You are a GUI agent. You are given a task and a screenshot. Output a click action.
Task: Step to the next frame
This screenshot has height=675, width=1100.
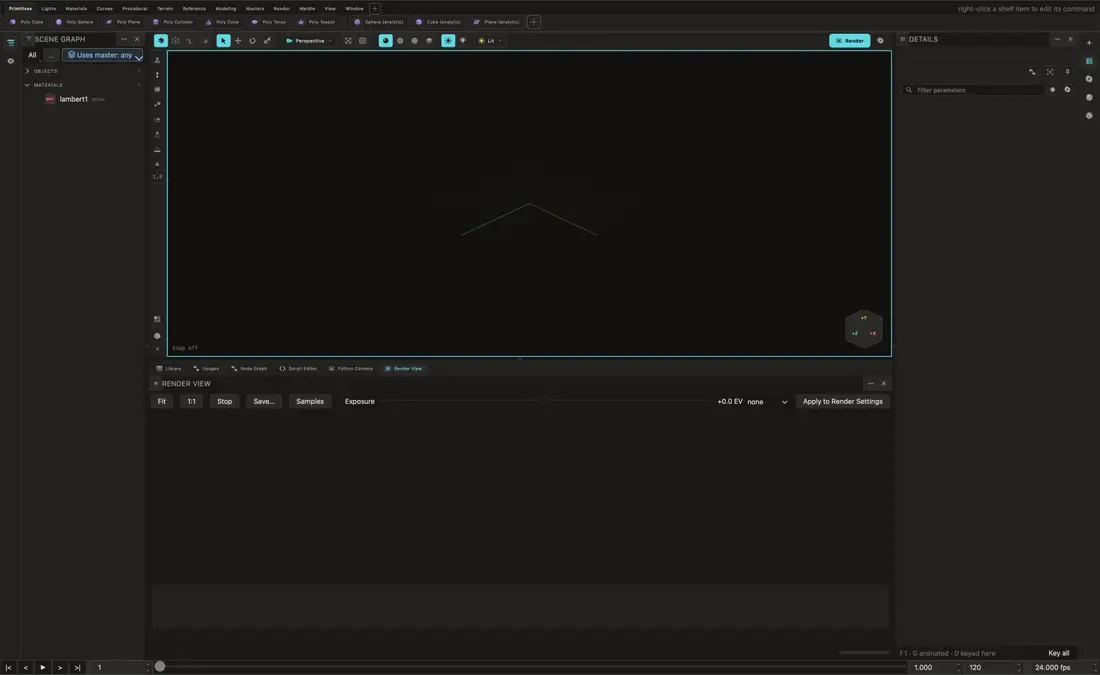coord(60,667)
